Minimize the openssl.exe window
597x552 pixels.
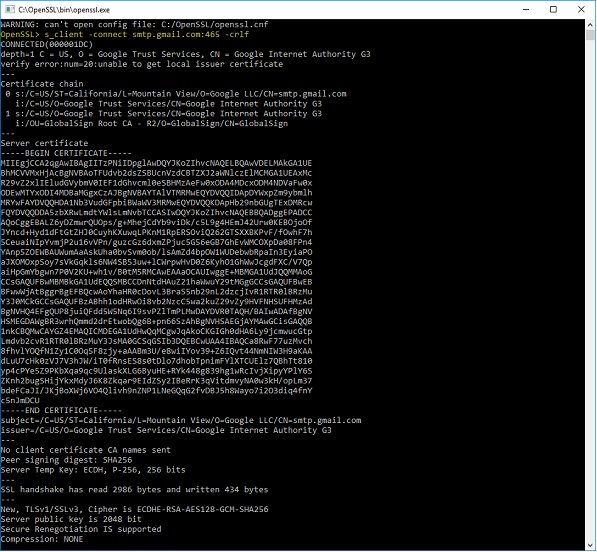coord(526,10)
